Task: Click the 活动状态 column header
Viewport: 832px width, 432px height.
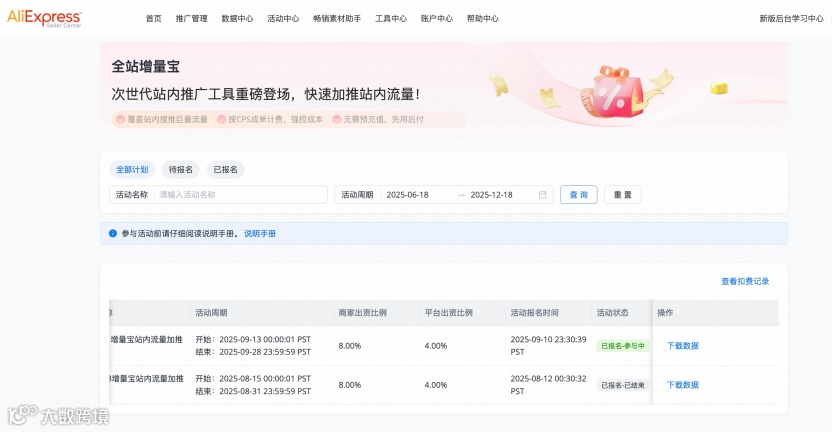Action: point(612,313)
